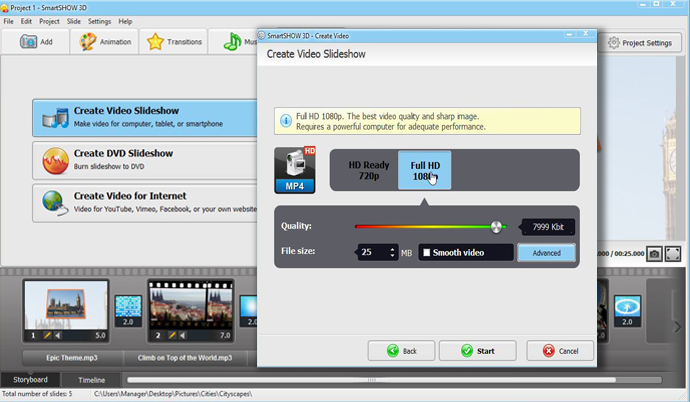Click the 7999 Kbit bitrate value
The width and height of the screenshot is (690, 402).
pos(548,227)
